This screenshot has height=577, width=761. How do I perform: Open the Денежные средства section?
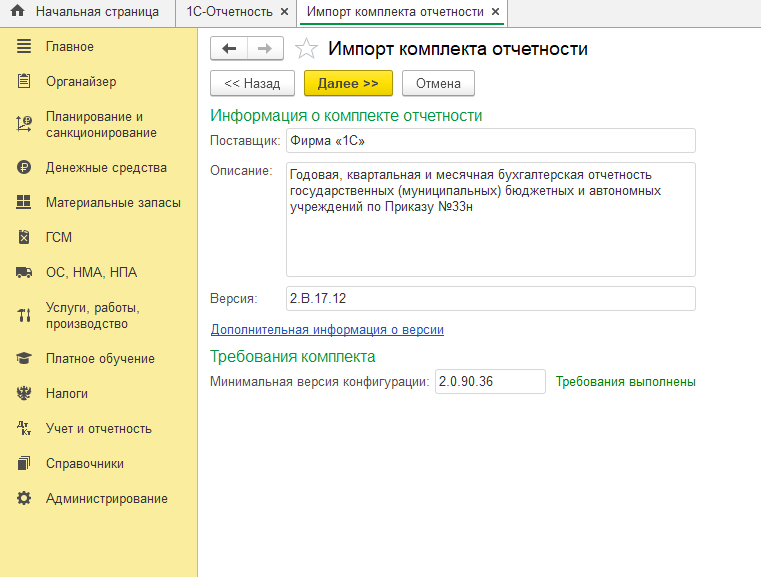coord(106,167)
